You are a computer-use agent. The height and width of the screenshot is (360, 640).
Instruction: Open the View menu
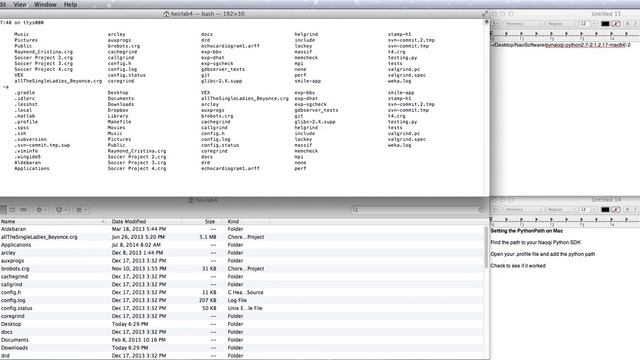(20, 4)
